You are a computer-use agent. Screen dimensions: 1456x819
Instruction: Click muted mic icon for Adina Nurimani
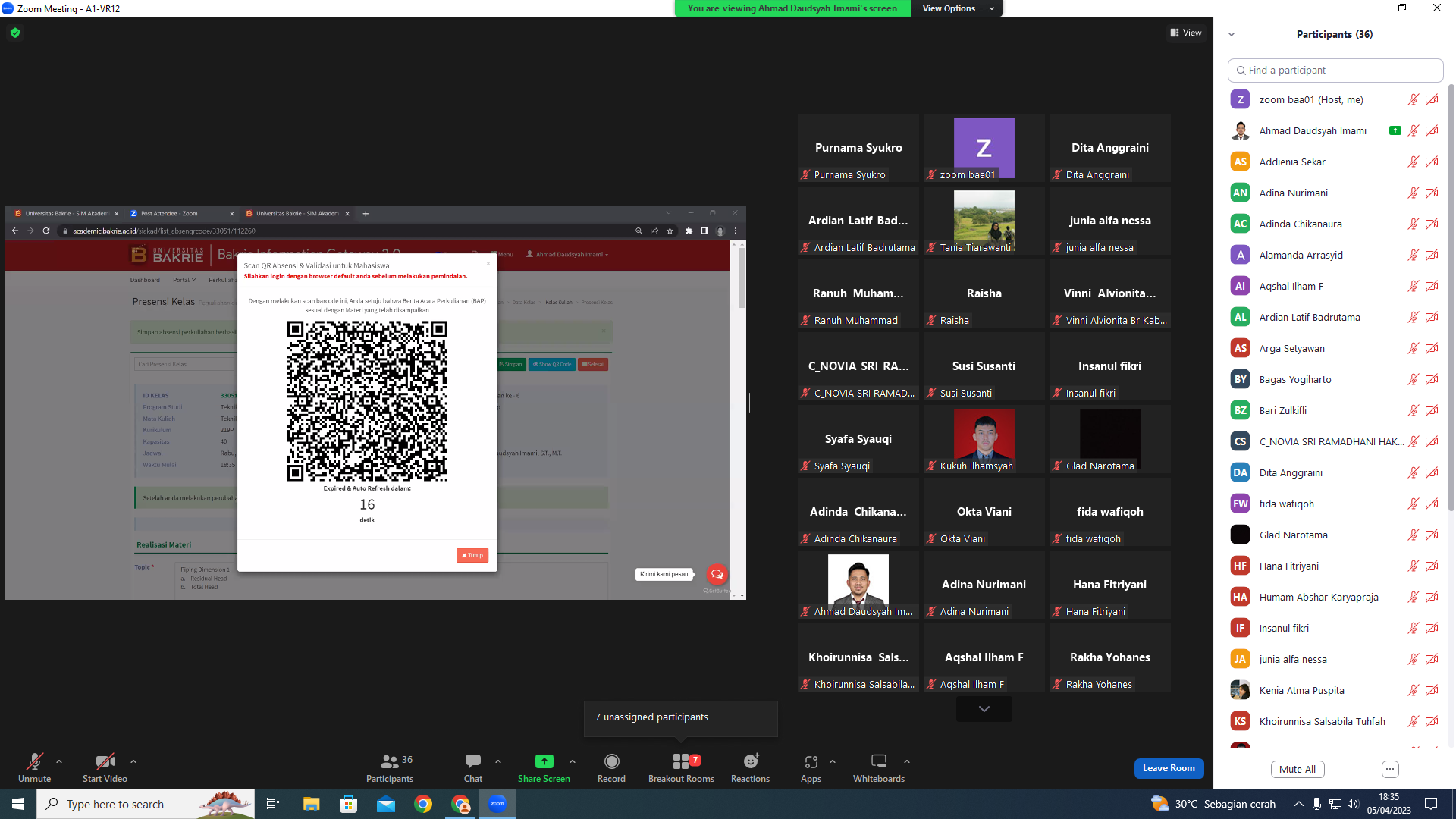[x=1413, y=193]
